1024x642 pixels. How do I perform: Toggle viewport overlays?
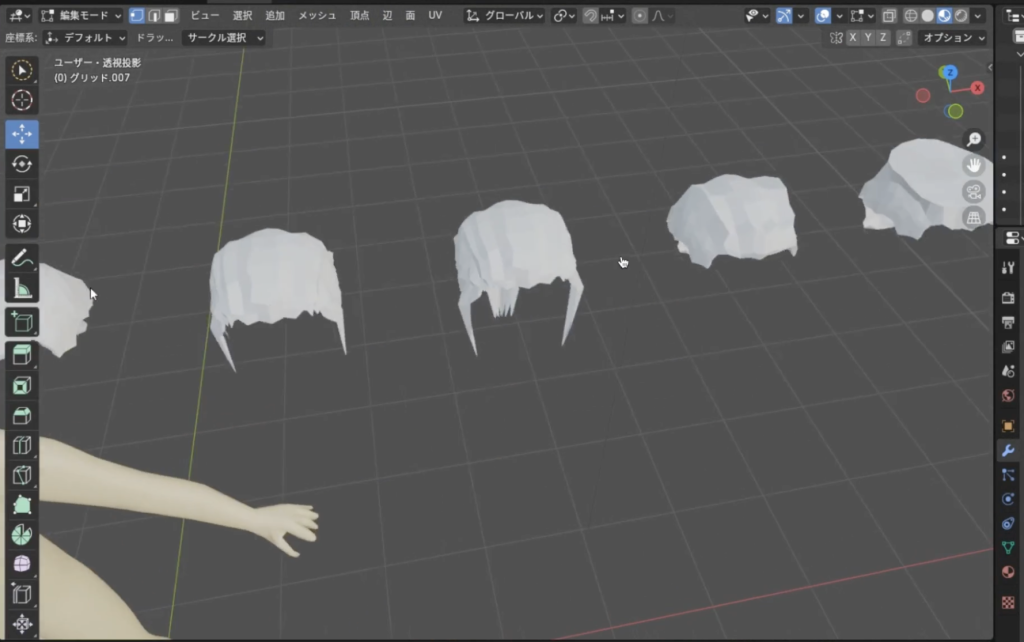pyautogui.click(x=823, y=16)
